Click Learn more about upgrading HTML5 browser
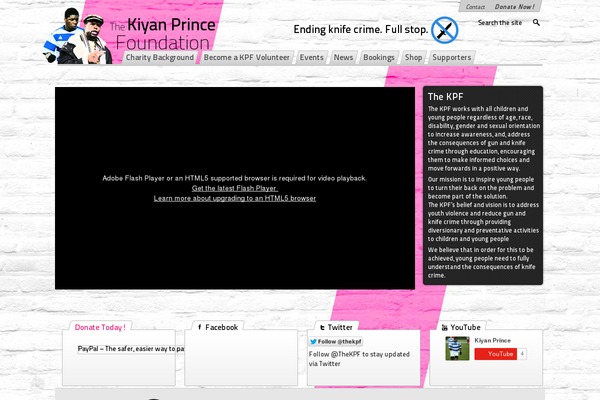The width and height of the screenshot is (600, 400). (235, 198)
